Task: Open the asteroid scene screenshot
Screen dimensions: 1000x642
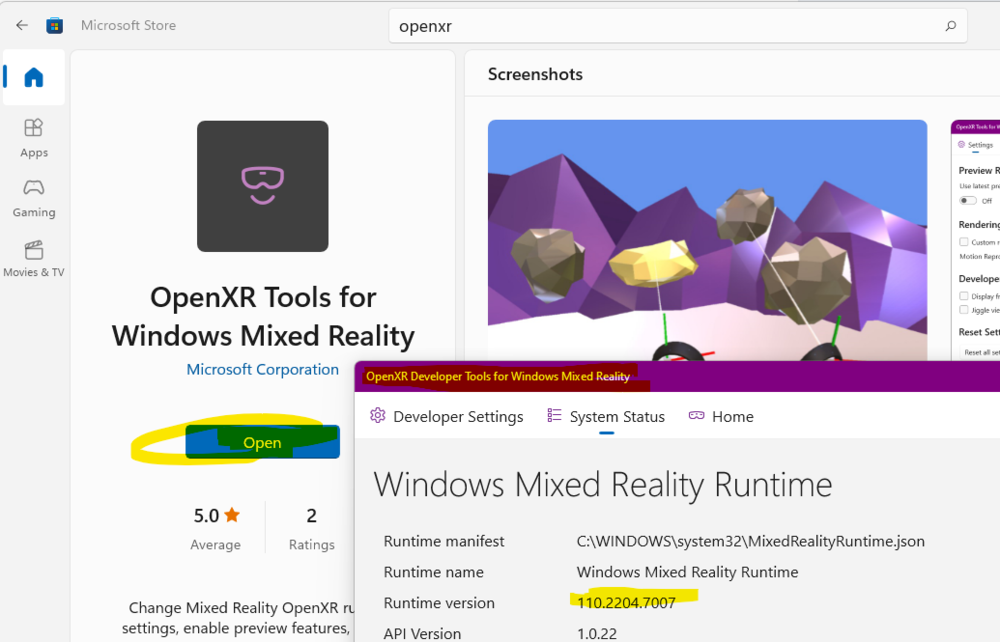Action: tap(707, 240)
